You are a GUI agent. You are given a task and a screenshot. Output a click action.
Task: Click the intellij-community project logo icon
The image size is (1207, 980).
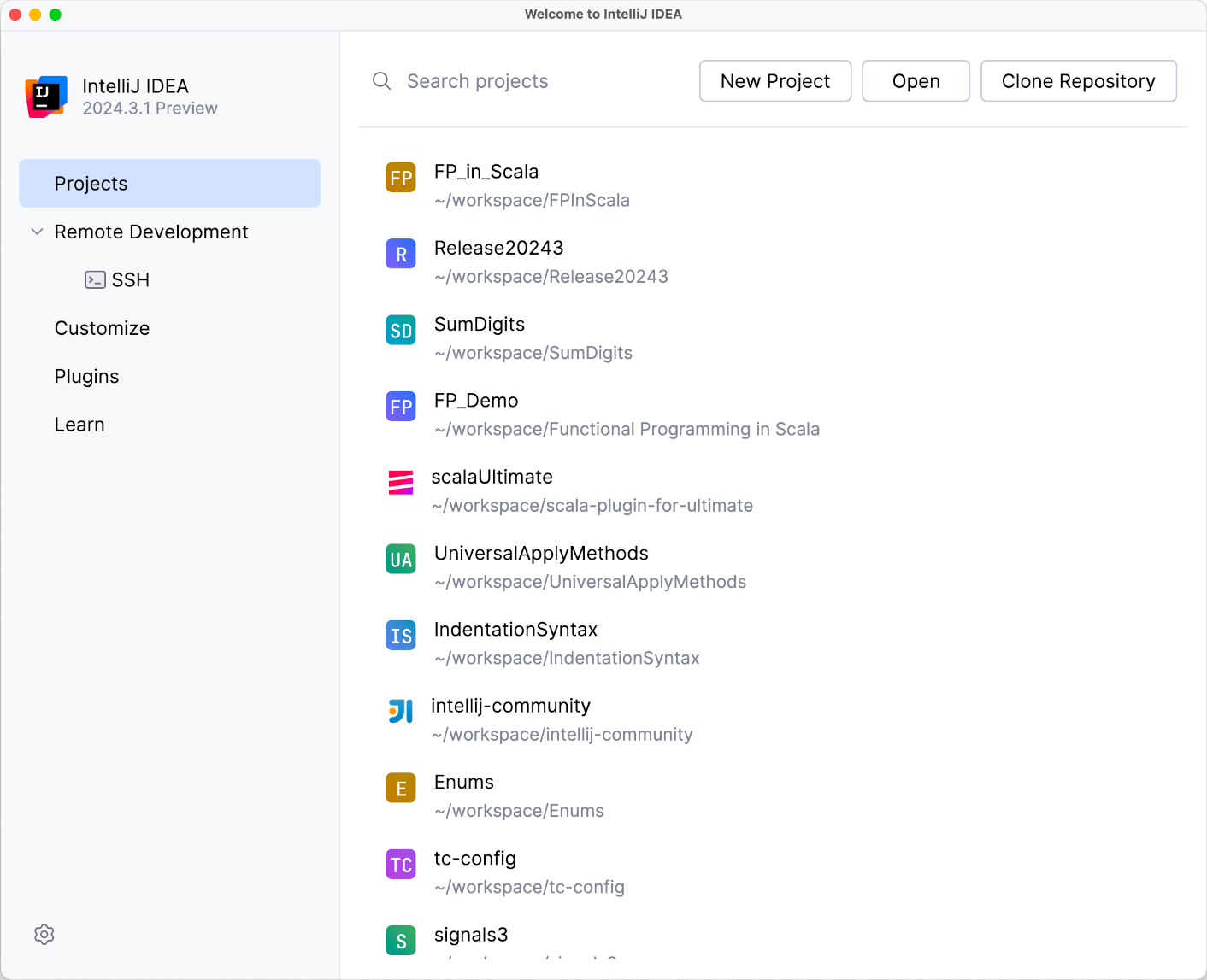coord(400,711)
